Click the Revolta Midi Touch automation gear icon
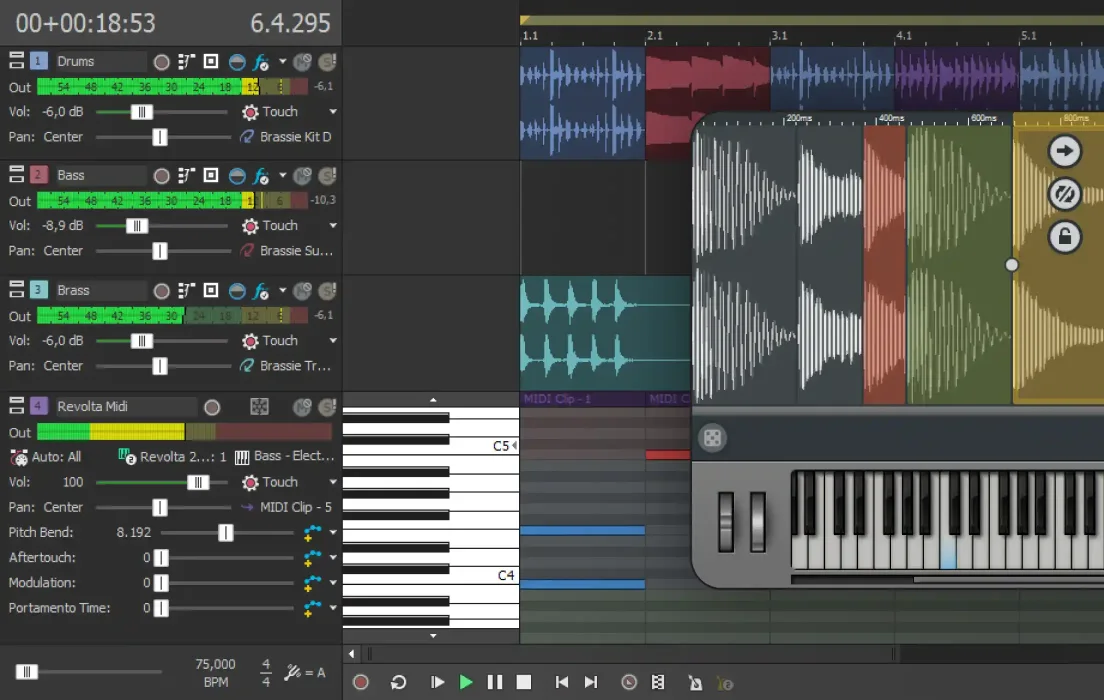The width and height of the screenshot is (1104, 700). 250,482
